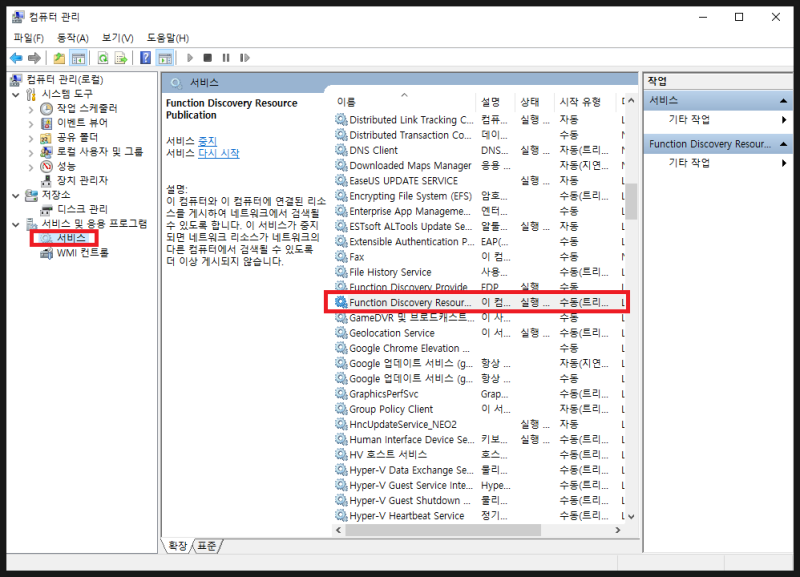800x577 pixels.
Task: Open the 도움말(H) menu
Action: 168,38
